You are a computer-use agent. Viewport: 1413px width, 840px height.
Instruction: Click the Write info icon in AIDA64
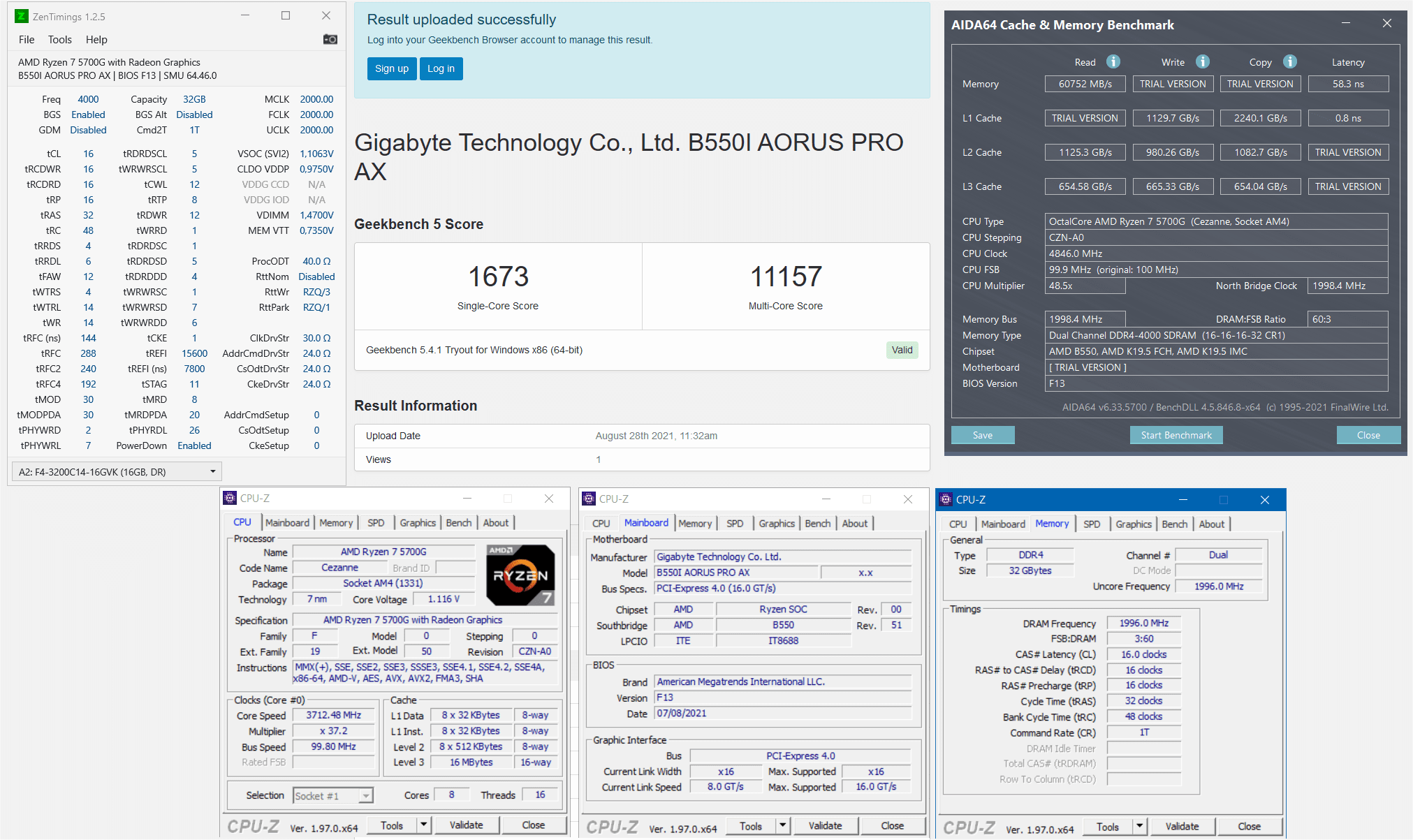click(1202, 61)
